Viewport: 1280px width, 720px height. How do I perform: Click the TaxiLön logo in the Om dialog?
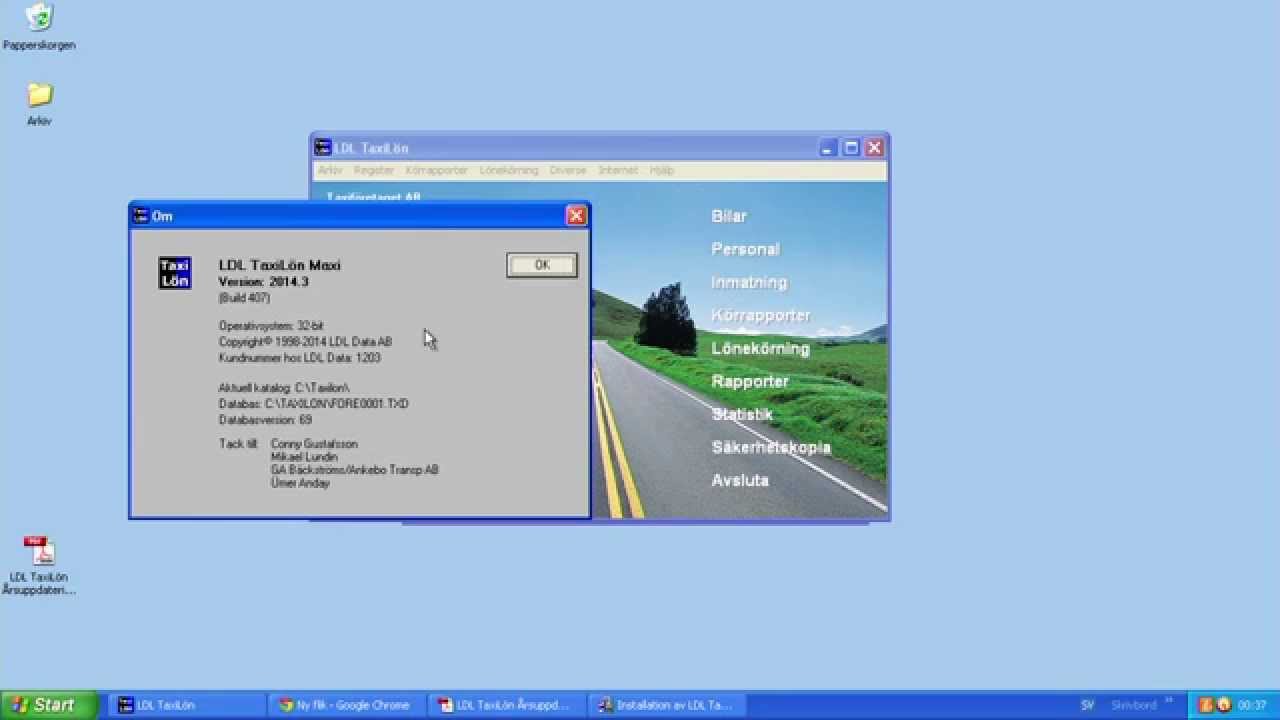pyautogui.click(x=175, y=273)
